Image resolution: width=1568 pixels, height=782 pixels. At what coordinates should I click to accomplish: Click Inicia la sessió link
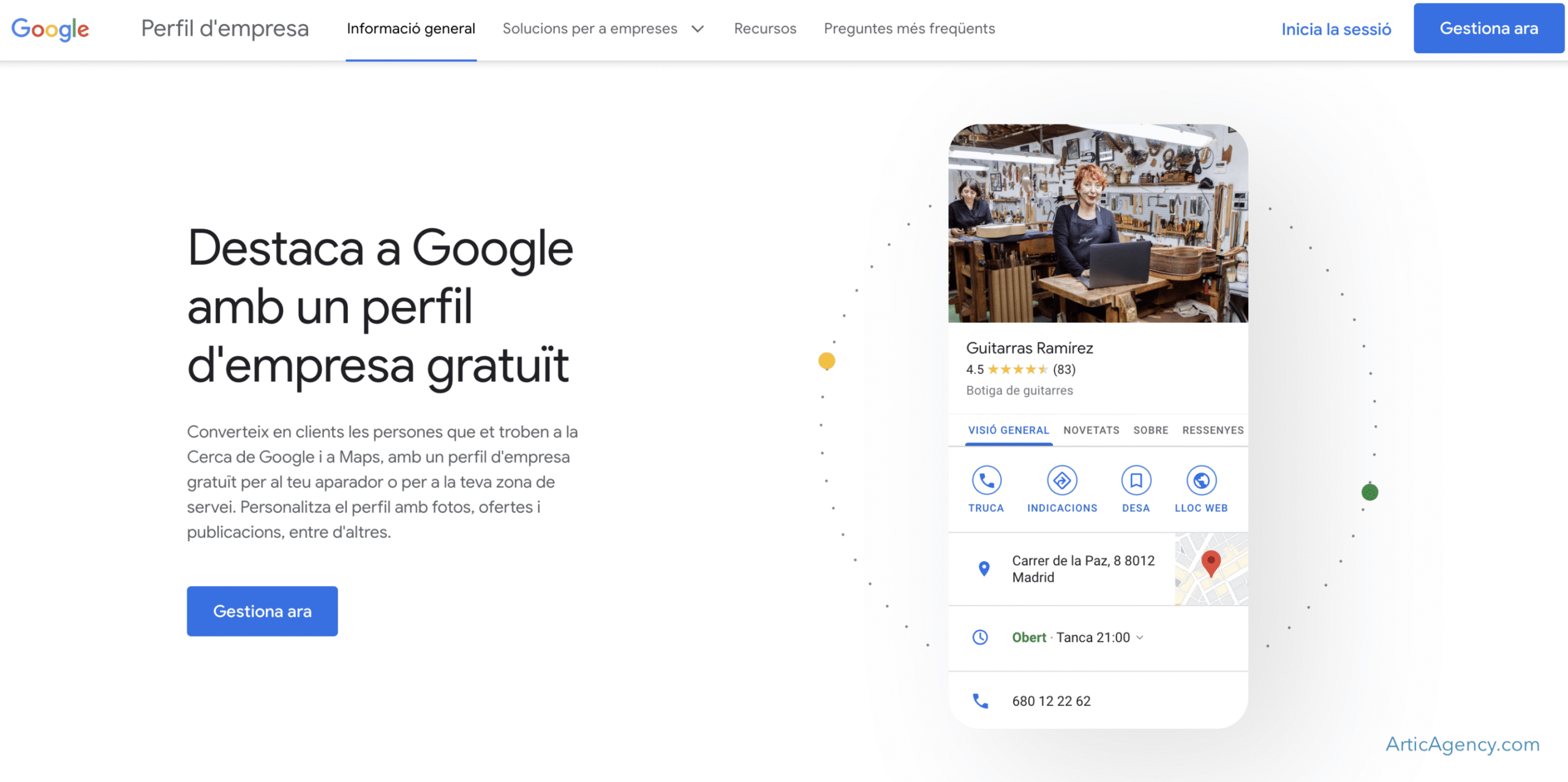tap(1336, 29)
